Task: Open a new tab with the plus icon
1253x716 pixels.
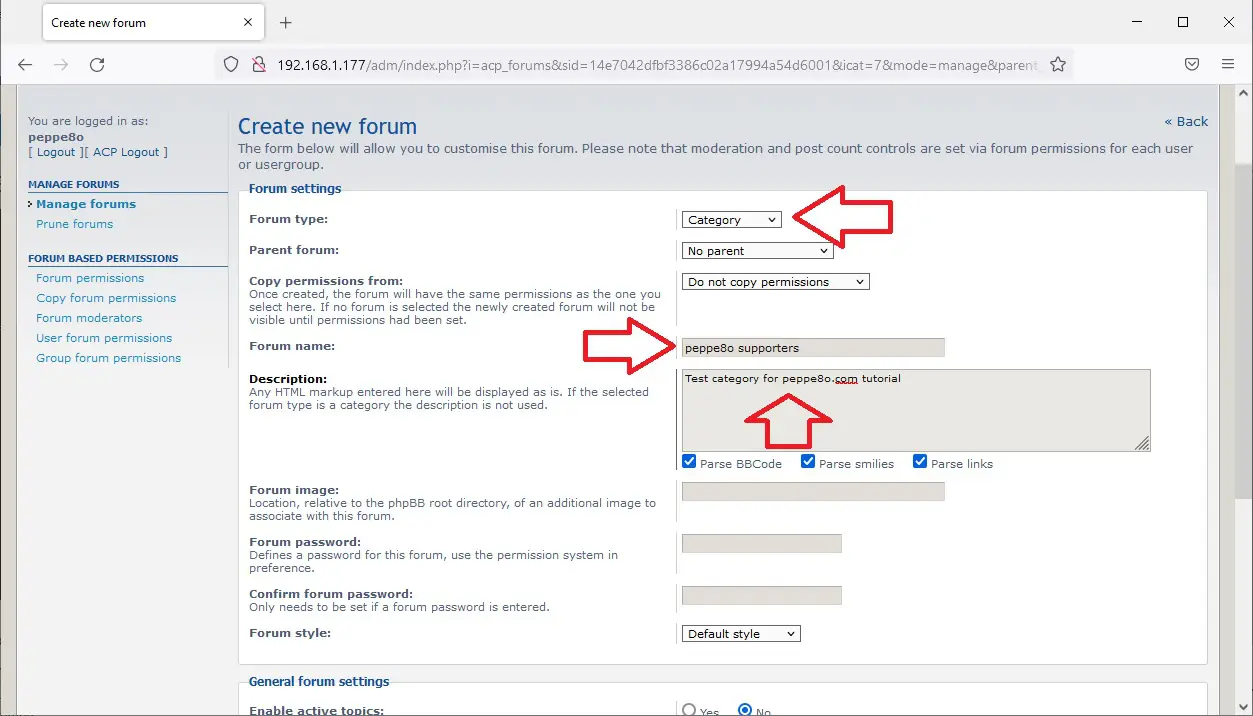Action: (x=286, y=22)
